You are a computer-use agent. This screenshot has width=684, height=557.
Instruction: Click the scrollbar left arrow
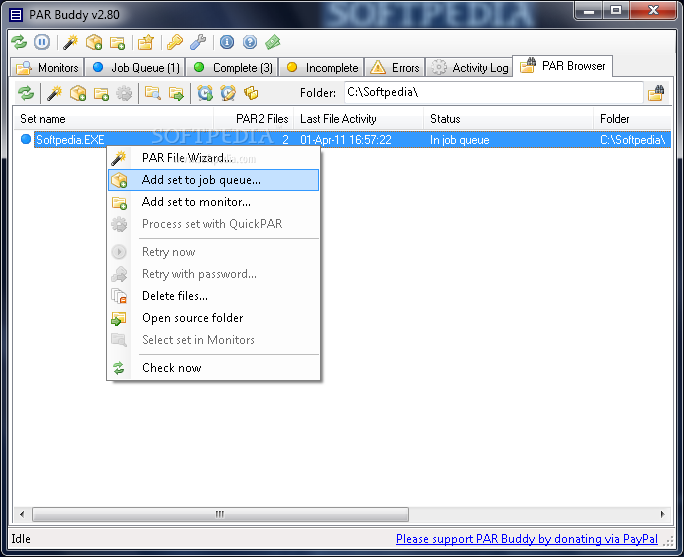22,514
